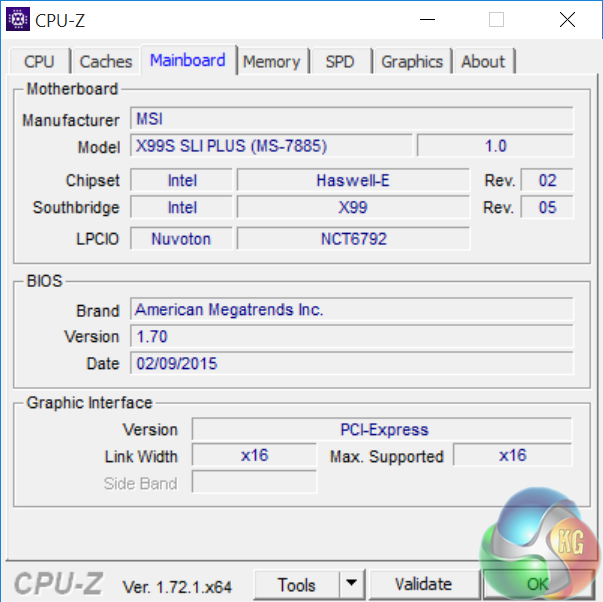Image resolution: width=603 pixels, height=602 pixels.
Task: Expand the Tools dropdown arrow
Action: click(351, 585)
